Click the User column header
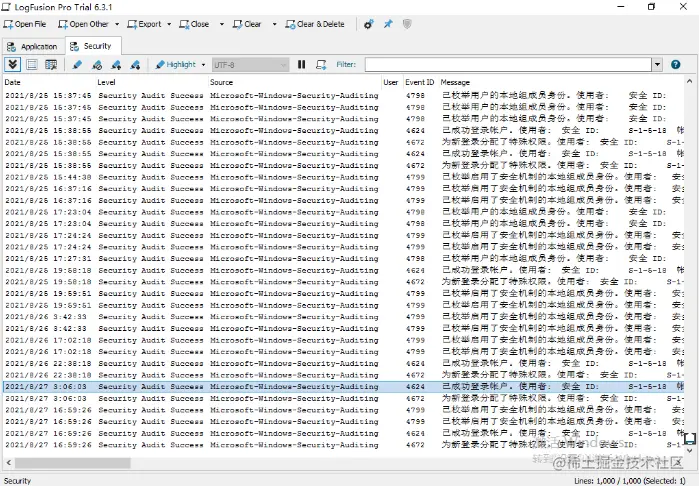Screen dimensions: 699x486 coord(391,82)
